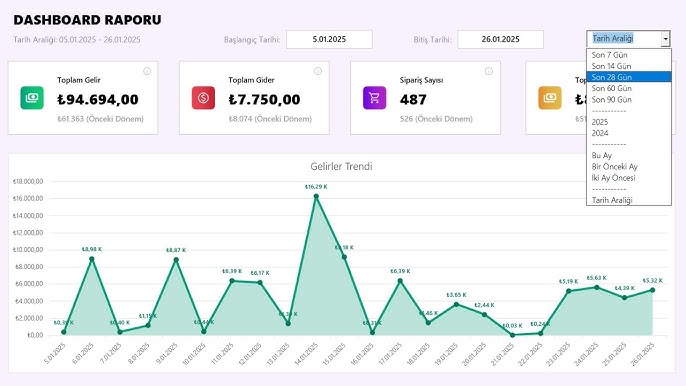Click the green Toplam Gelir money icon
The image size is (686, 386).
pyautogui.click(x=32, y=98)
